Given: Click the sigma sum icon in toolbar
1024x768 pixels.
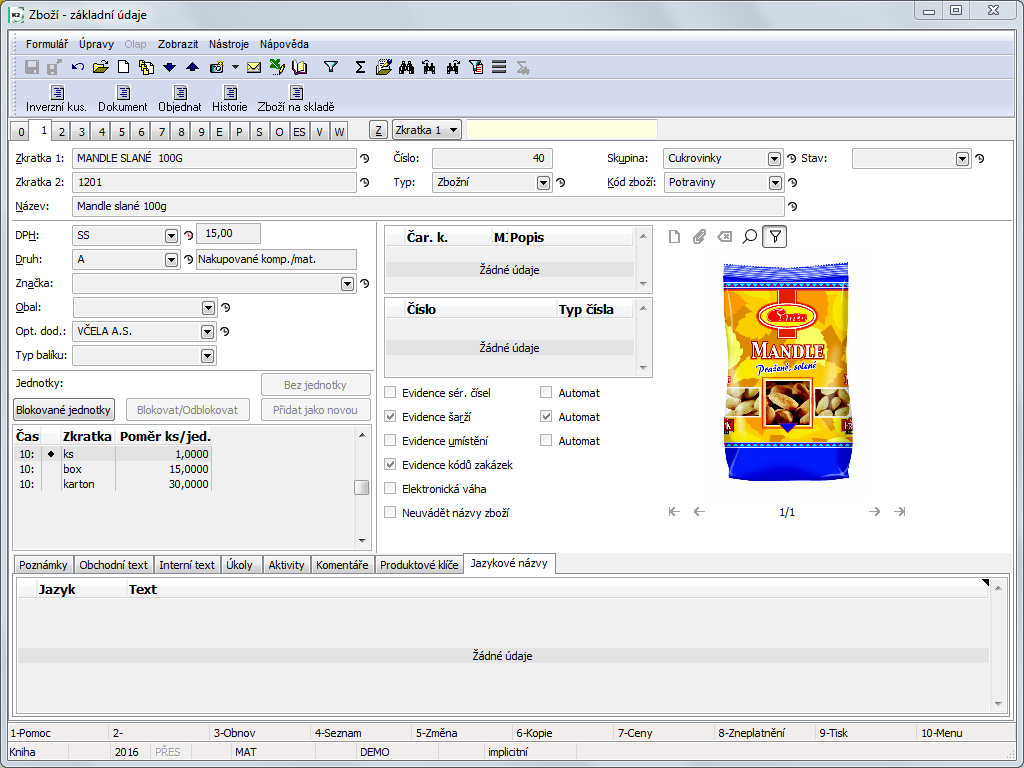Looking at the screenshot, I should point(360,67).
